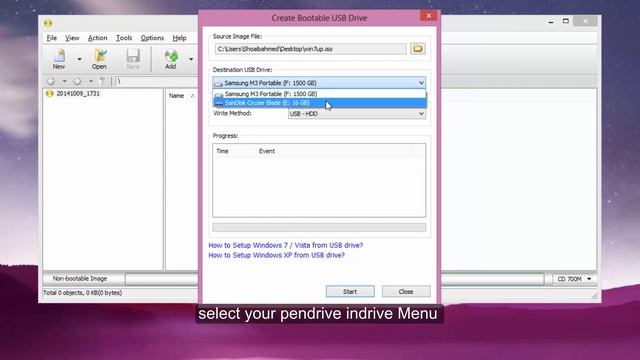Open the Tools menu

click(x=124, y=38)
